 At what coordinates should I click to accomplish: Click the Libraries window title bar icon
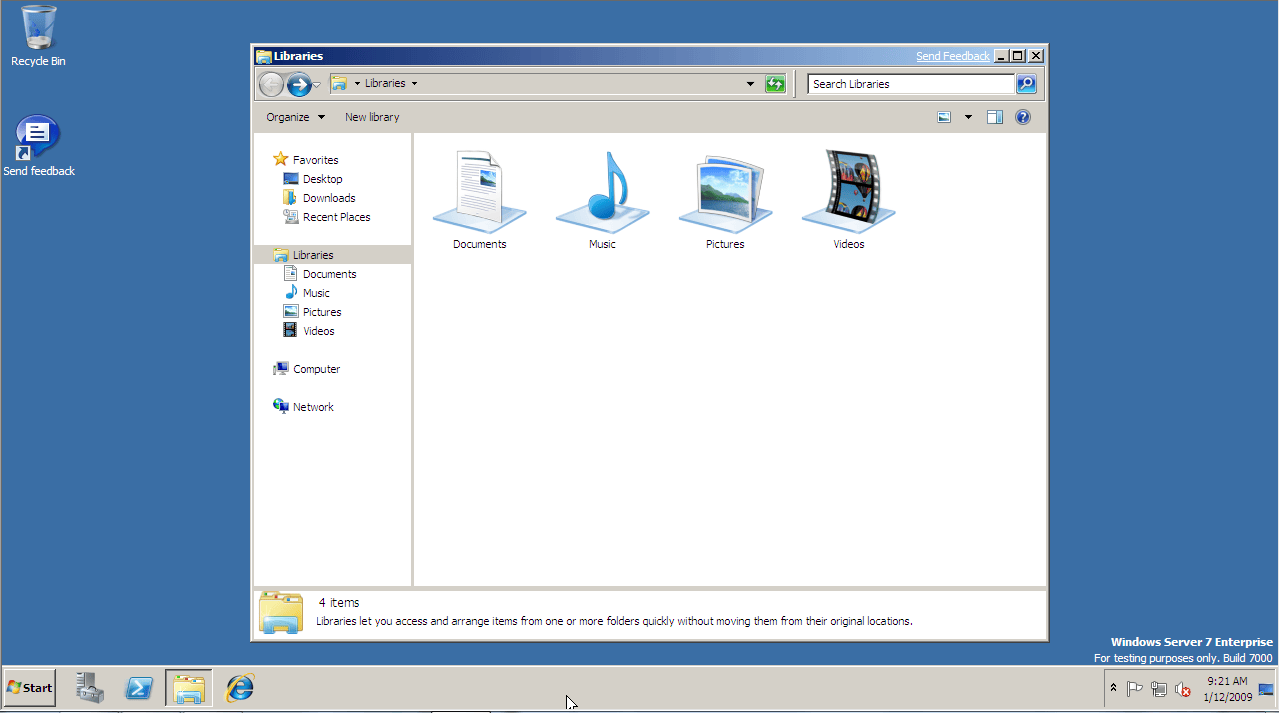[263, 56]
